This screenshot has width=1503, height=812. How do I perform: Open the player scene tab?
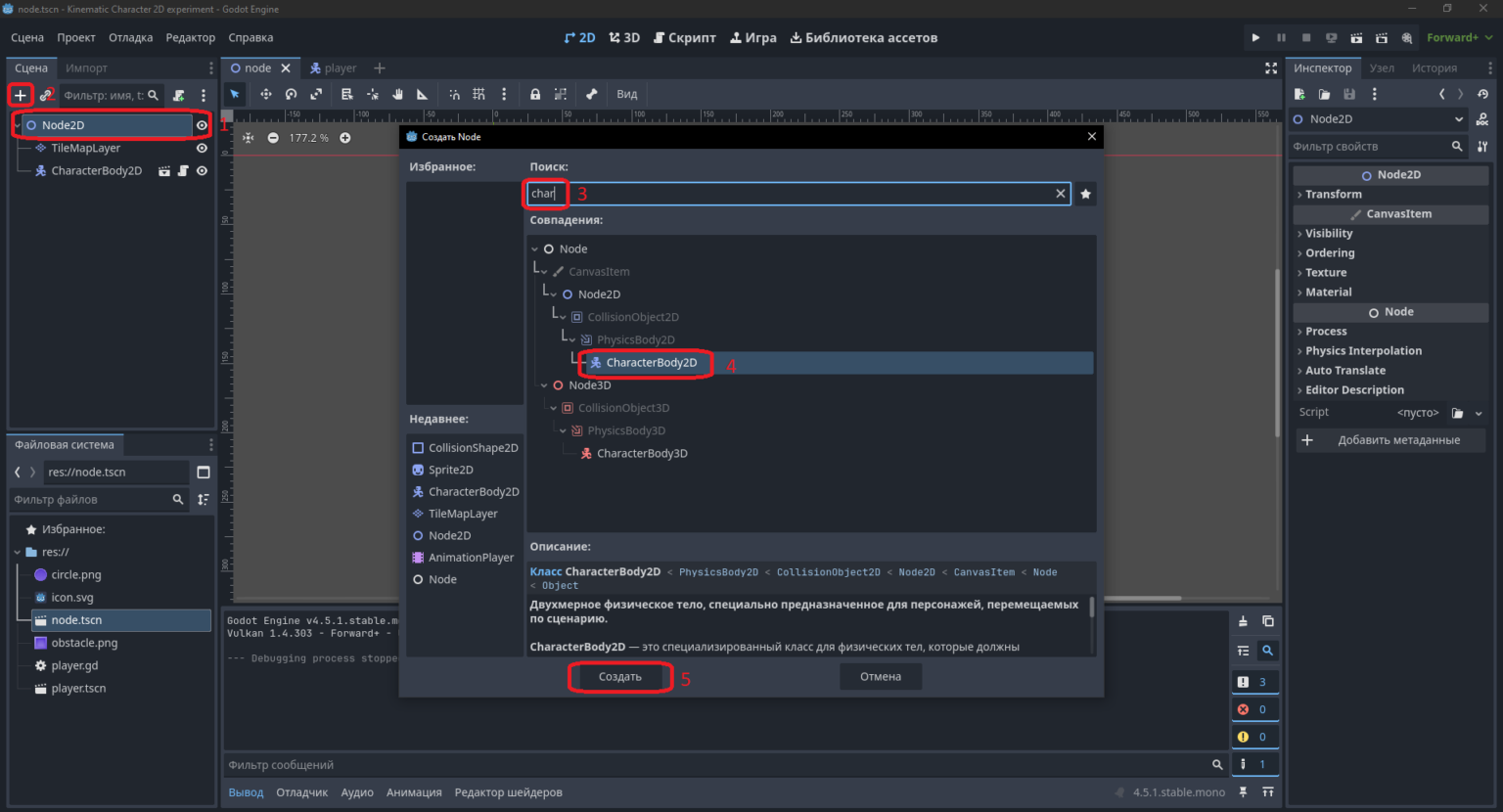coord(333,68)
